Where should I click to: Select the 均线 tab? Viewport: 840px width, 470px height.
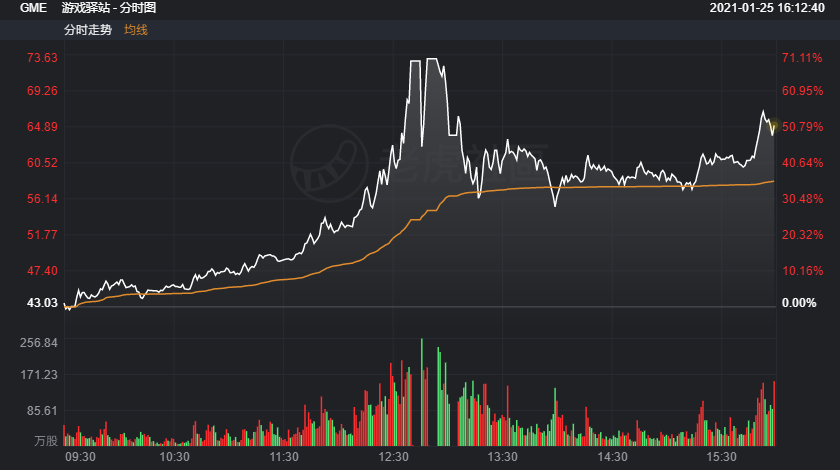(136, 30)
